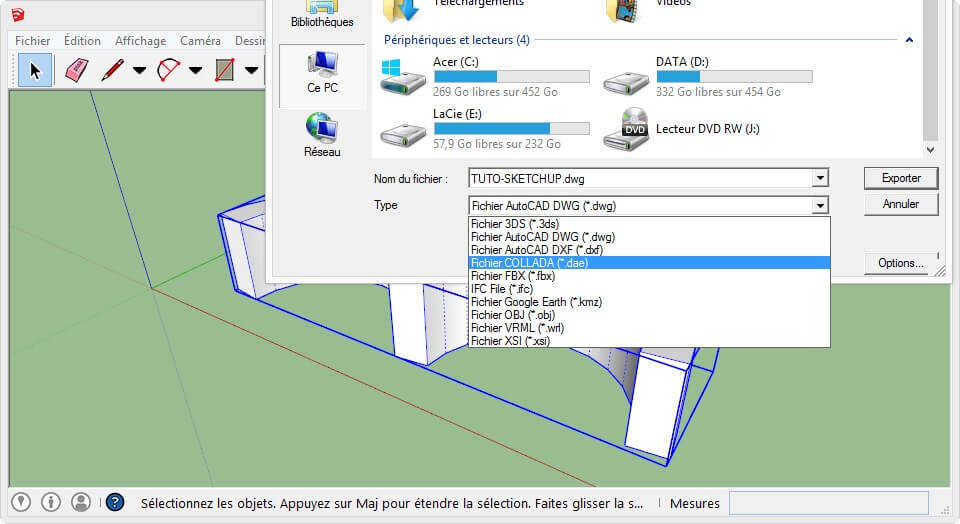Click the Mesures value box
Screen dimensions: 960x524
(x=829, y=503)
